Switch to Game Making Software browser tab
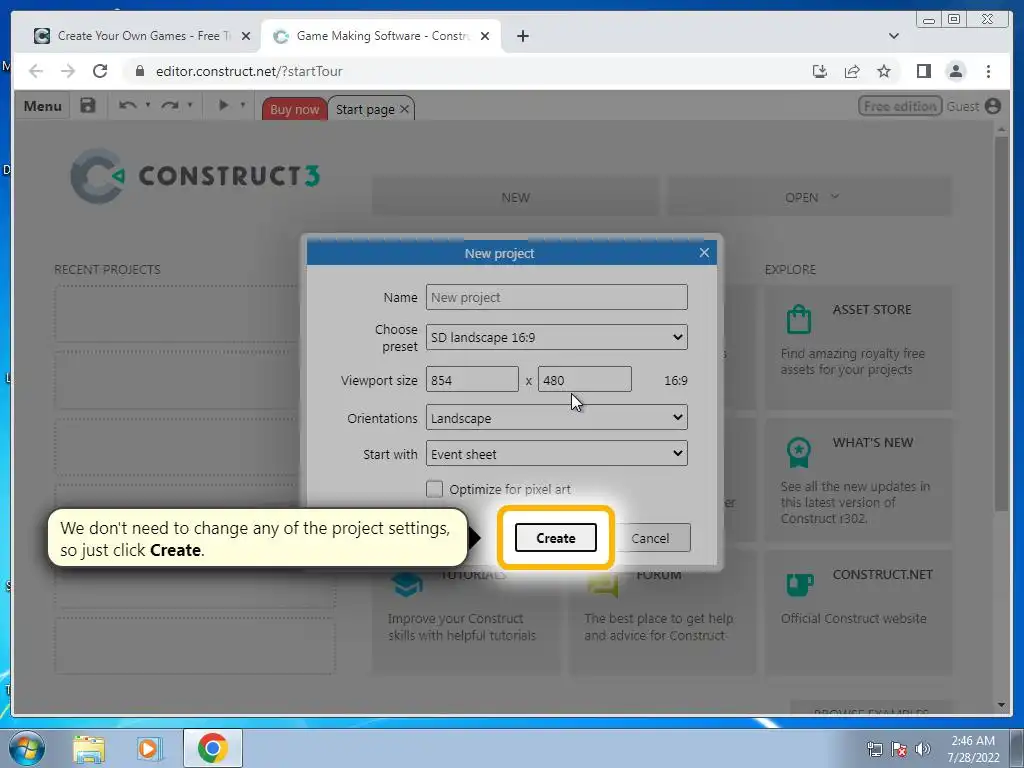1024x768 pixels. (382, 36)
